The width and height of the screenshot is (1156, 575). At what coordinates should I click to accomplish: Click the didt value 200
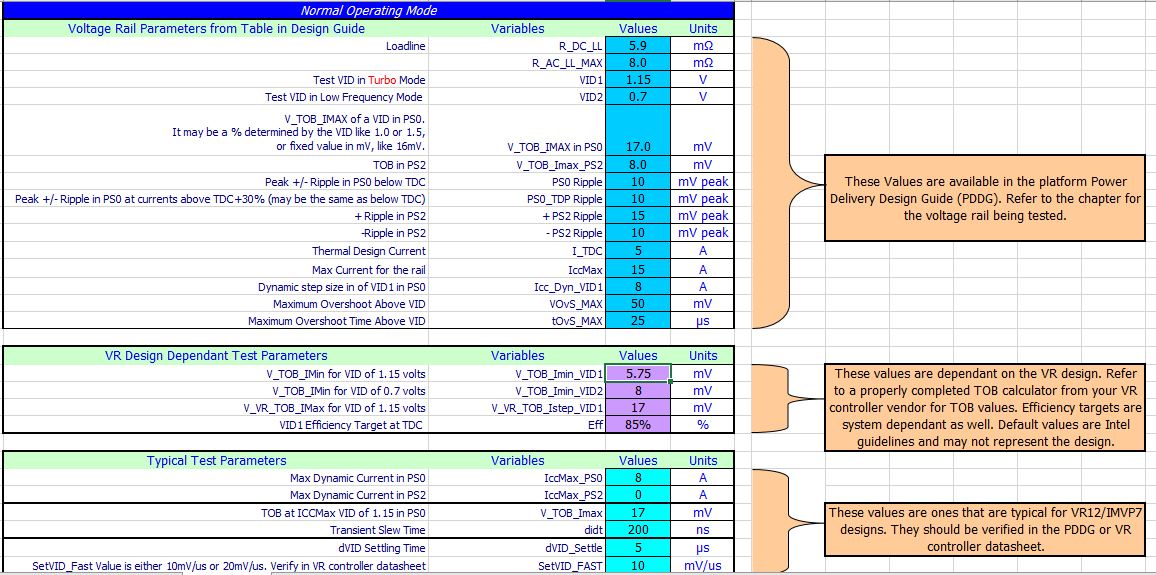click(x=637, y=530)
